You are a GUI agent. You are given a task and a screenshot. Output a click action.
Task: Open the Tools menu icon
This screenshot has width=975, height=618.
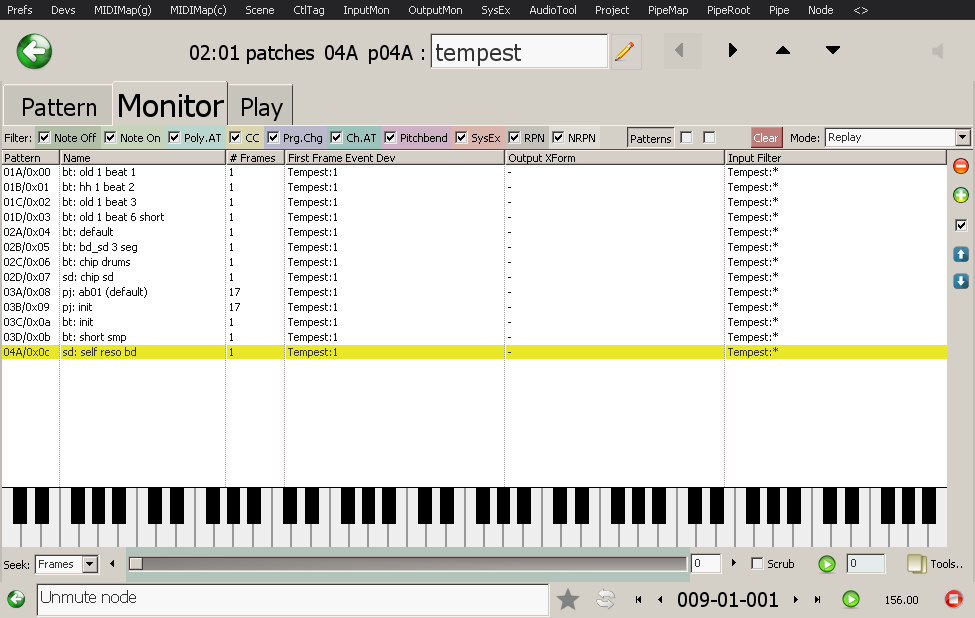[x=917, y=564]
